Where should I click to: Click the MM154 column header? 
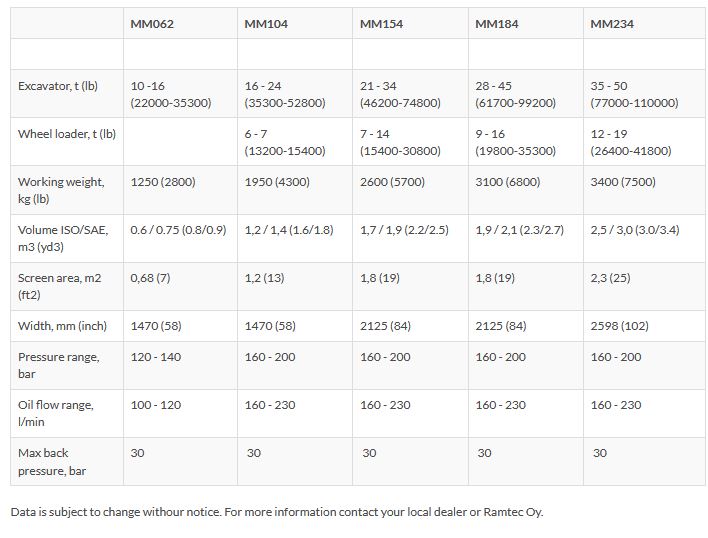[381, 24]
